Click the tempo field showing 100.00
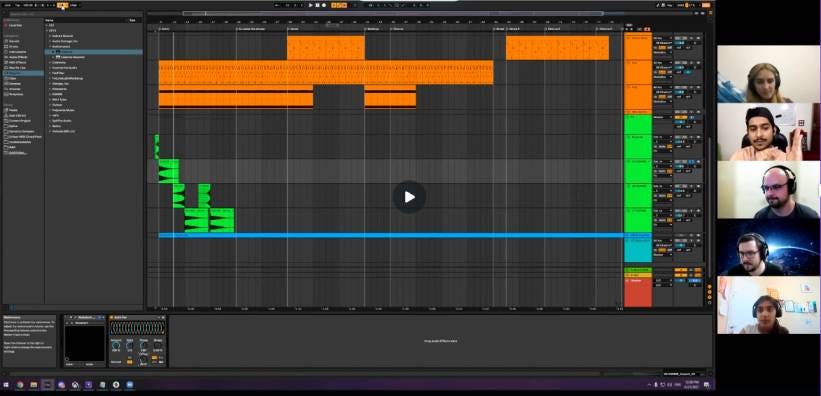 click(27, 5)
